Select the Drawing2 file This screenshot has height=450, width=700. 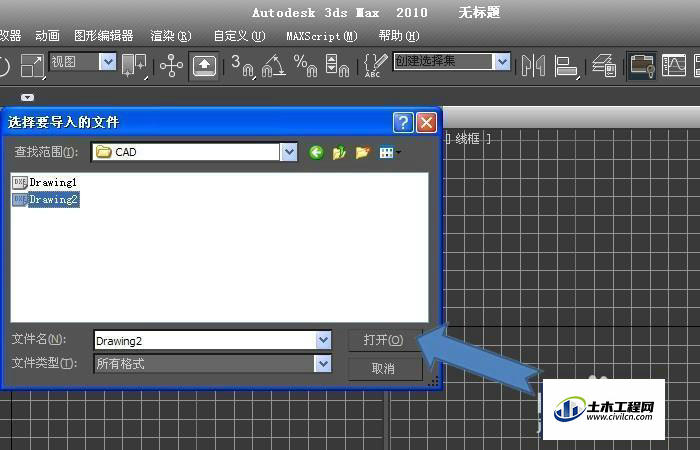(54, 200)
